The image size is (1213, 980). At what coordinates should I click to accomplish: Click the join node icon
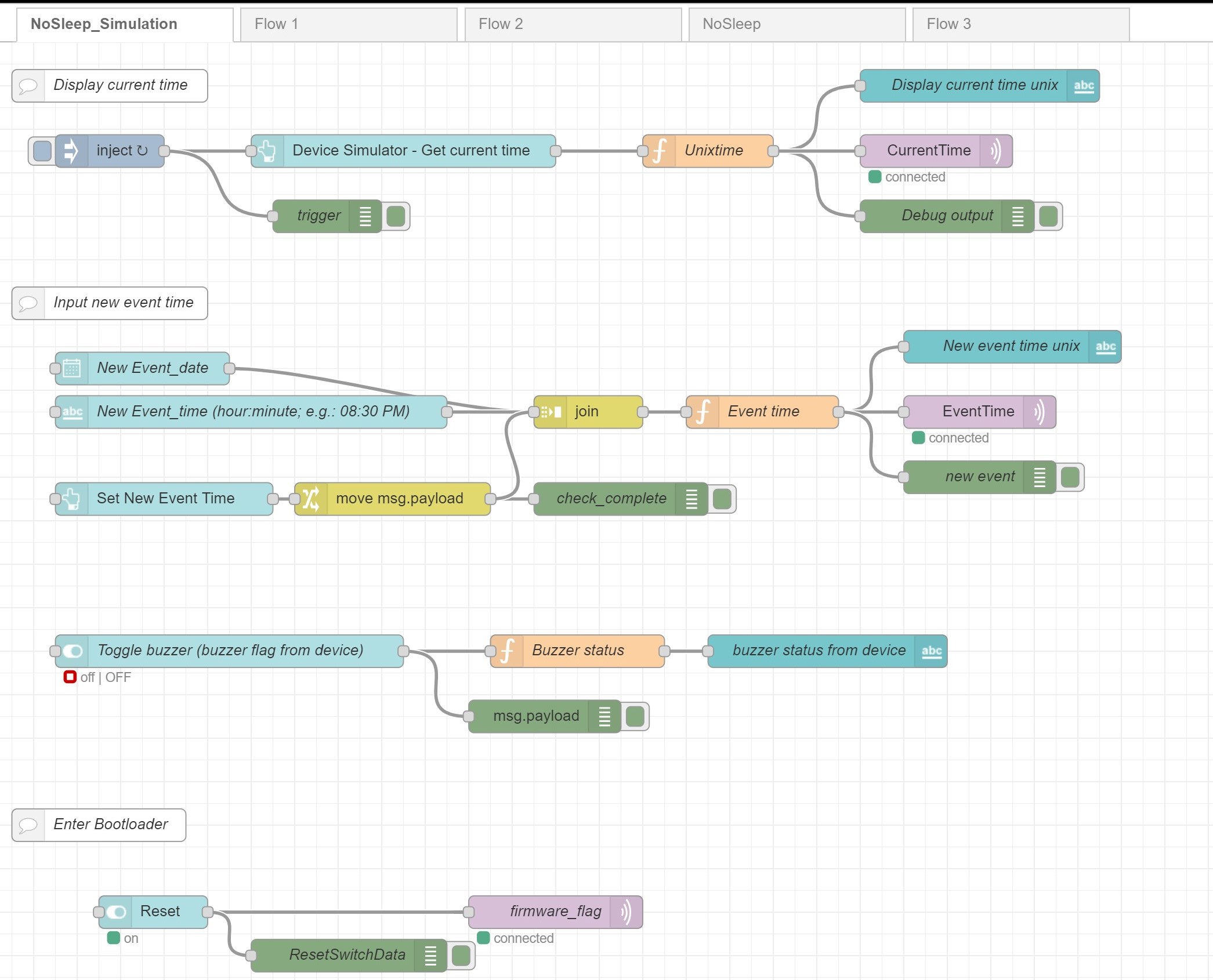click(x=551, y=412)
